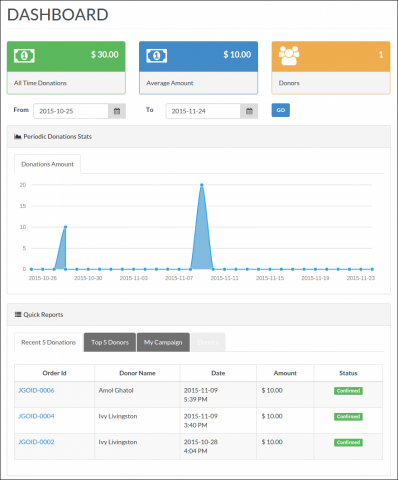Click the chart data point at value 10
398x480 pixels.
(65, 227)
